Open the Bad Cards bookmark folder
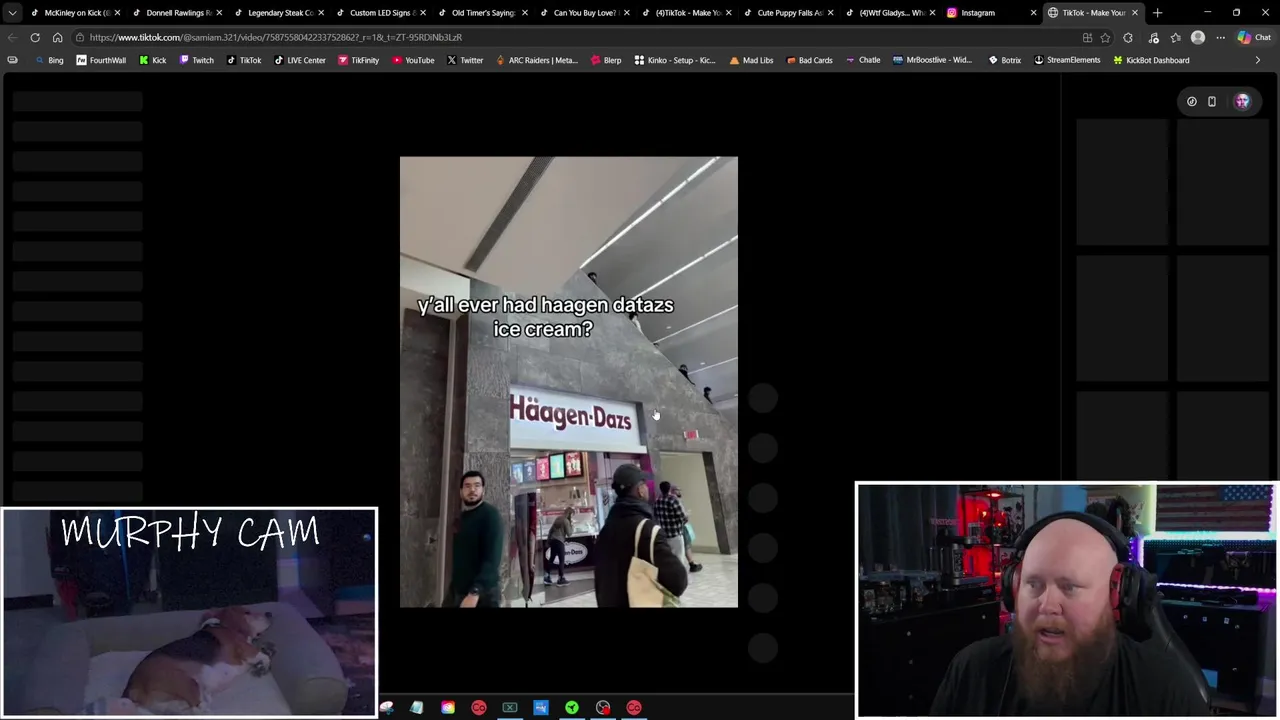Image resolution: width=1280 pixels, height=720 pixels. point(809,60)
